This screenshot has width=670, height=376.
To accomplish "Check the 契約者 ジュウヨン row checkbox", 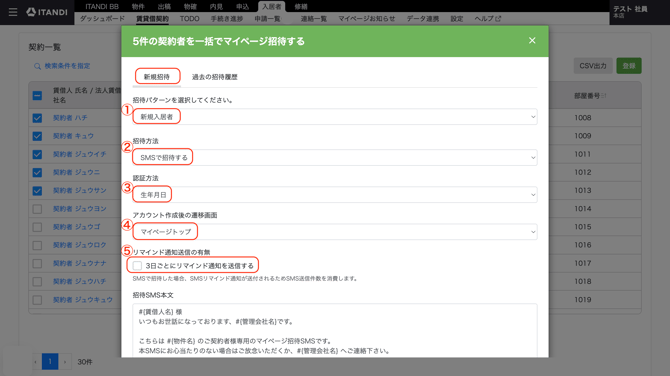I will coord(37,209).
